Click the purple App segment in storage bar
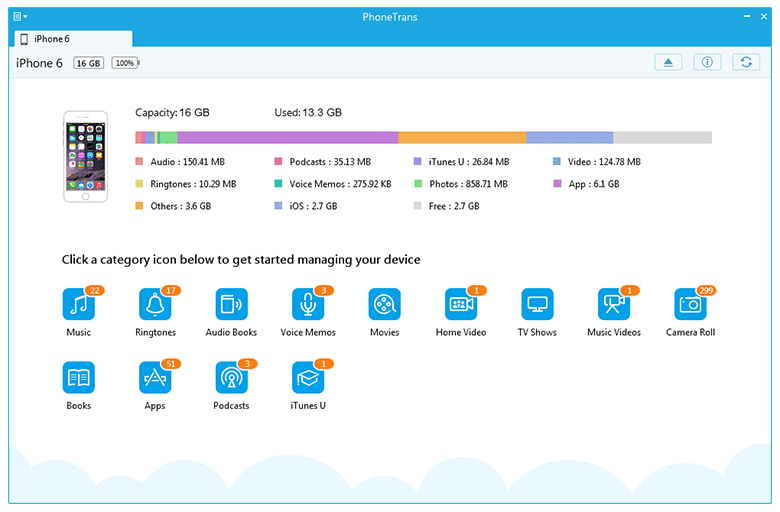Viewport: 780px width, 512px height. [288, 137]
